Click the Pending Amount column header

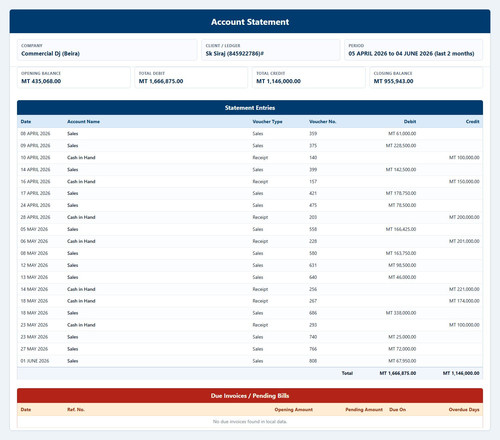(x=364, y=410)
